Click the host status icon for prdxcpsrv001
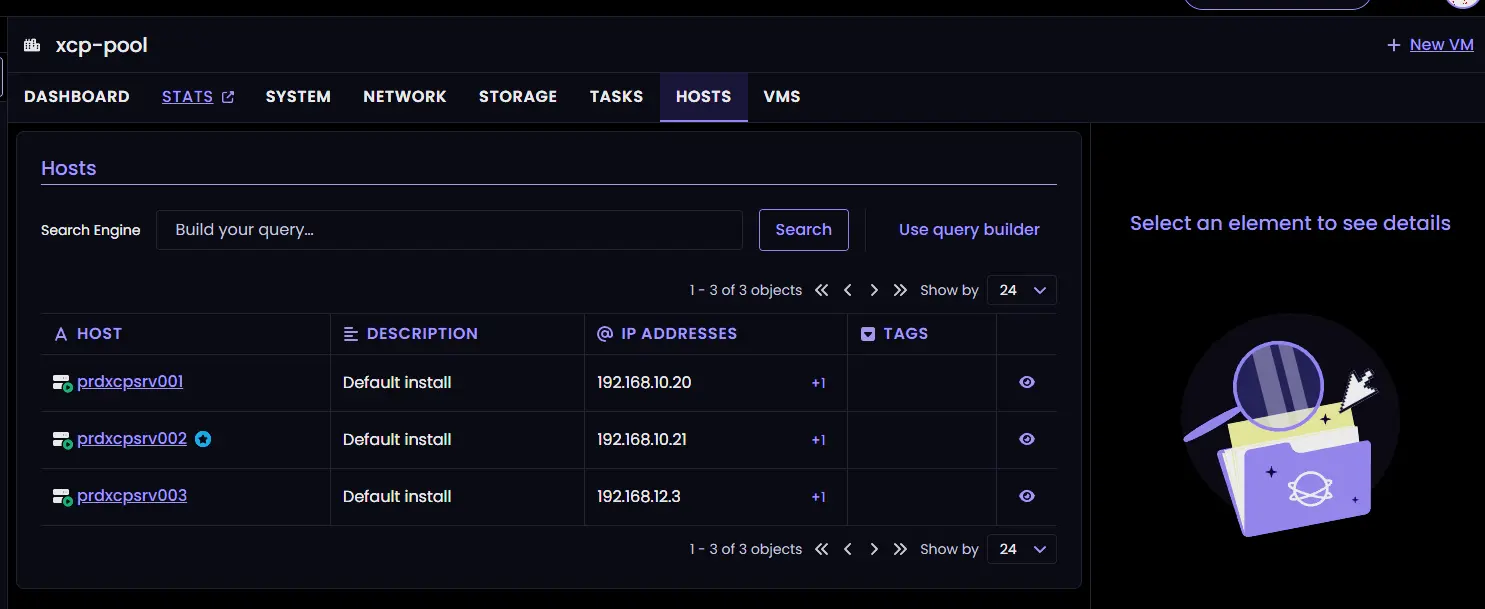 click(62, 383)
